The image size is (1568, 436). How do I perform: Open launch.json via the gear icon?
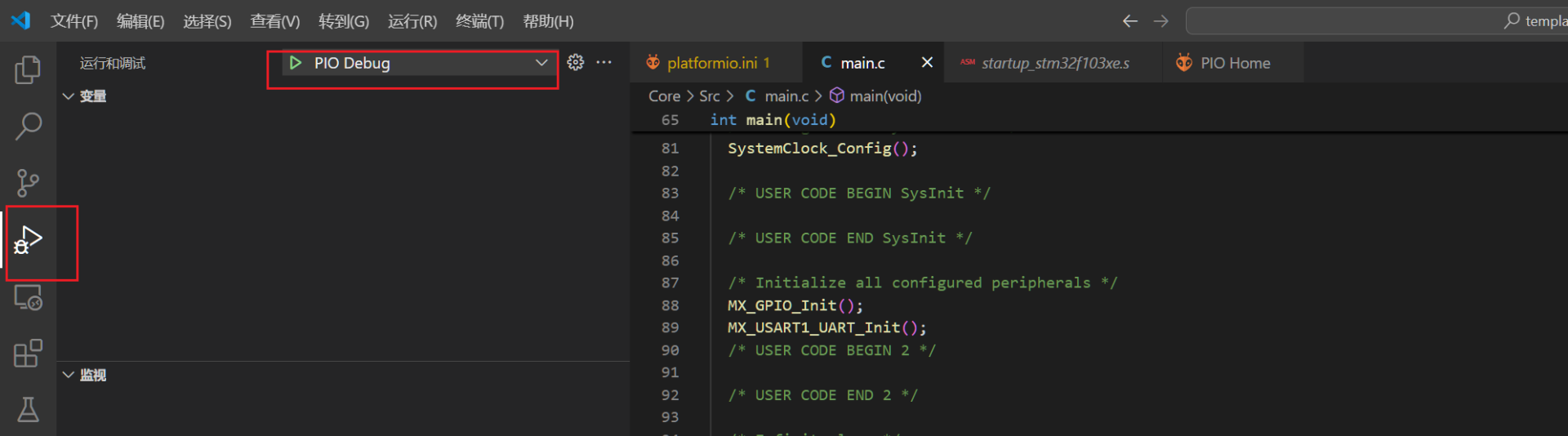[576, 63]
